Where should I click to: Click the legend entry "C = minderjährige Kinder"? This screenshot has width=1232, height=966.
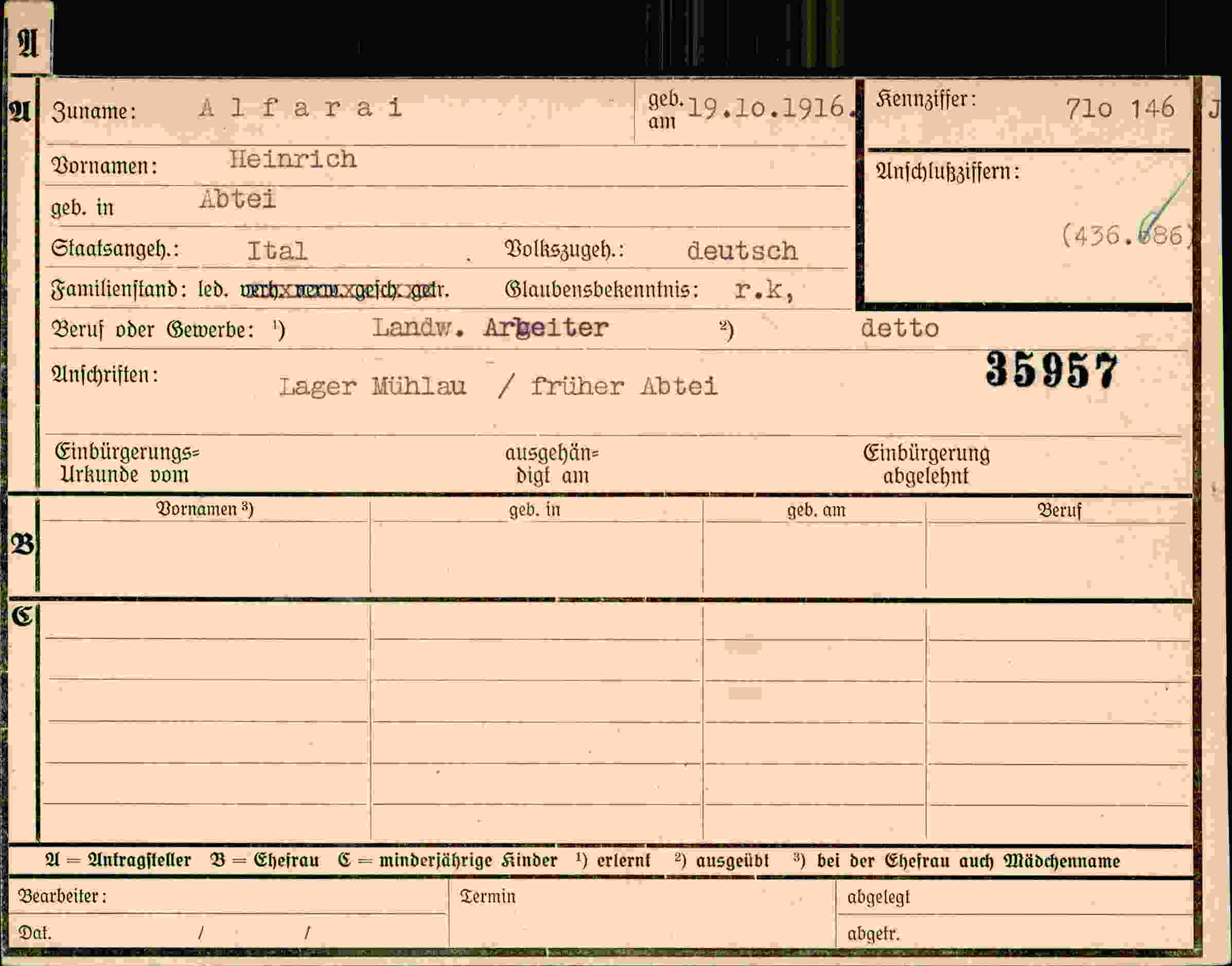(448, 861)
